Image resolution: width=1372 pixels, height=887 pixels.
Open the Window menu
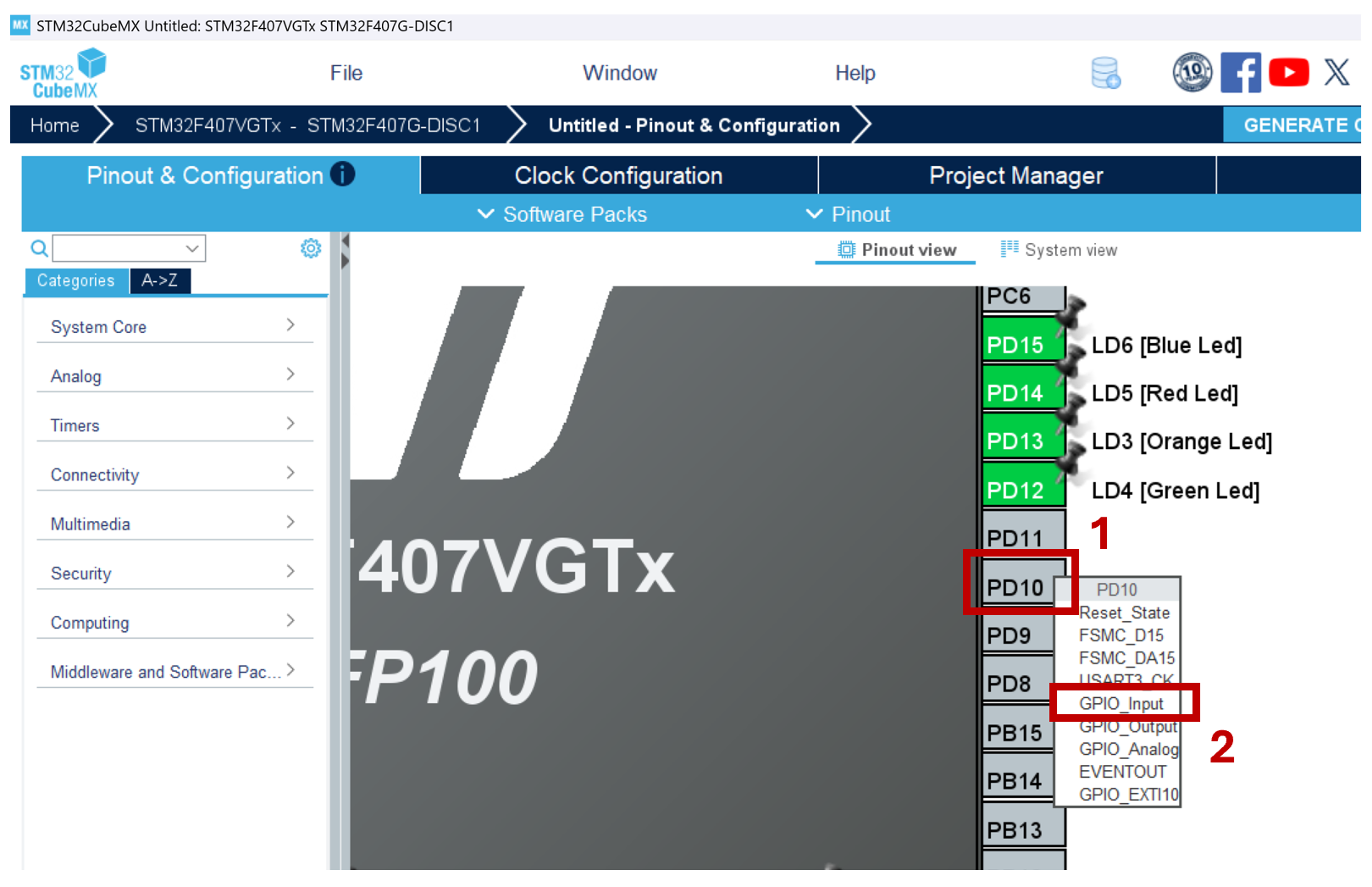tap(620, 73)
